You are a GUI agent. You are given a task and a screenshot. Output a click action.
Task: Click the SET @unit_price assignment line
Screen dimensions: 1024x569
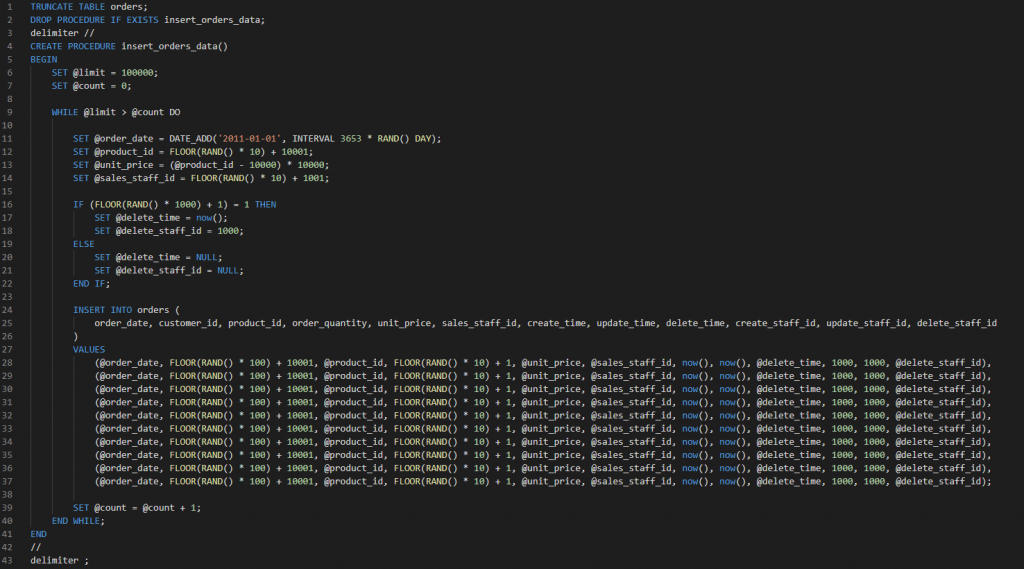tap(187, 163)
